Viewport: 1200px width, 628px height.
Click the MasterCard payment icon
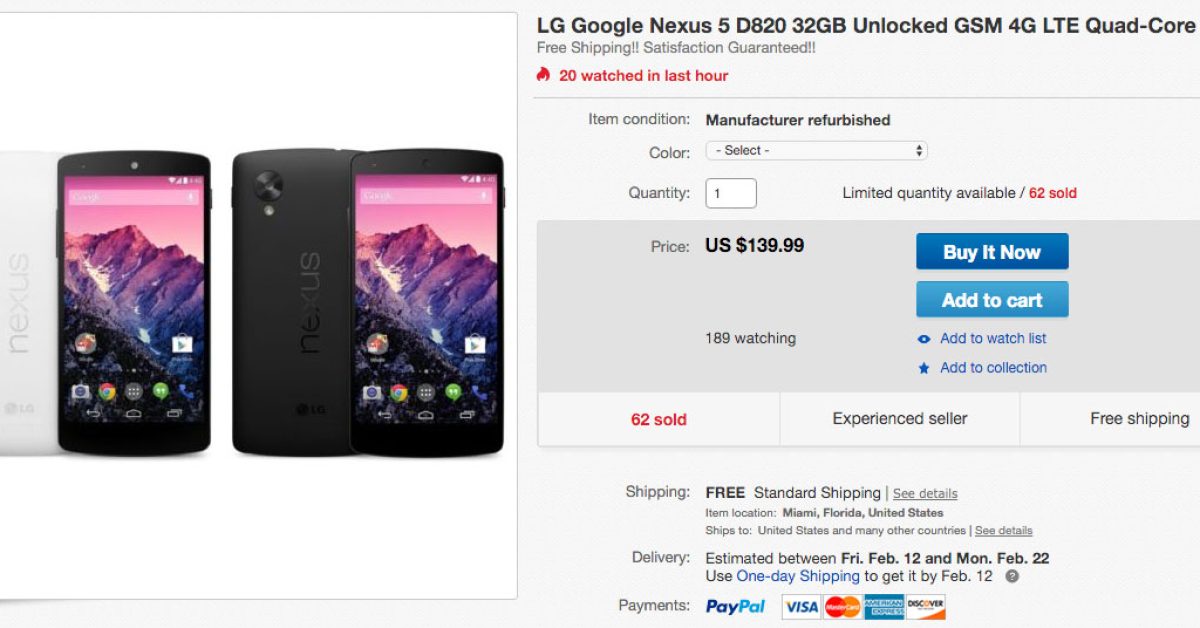pyautogui.click(x=843, y=606)
